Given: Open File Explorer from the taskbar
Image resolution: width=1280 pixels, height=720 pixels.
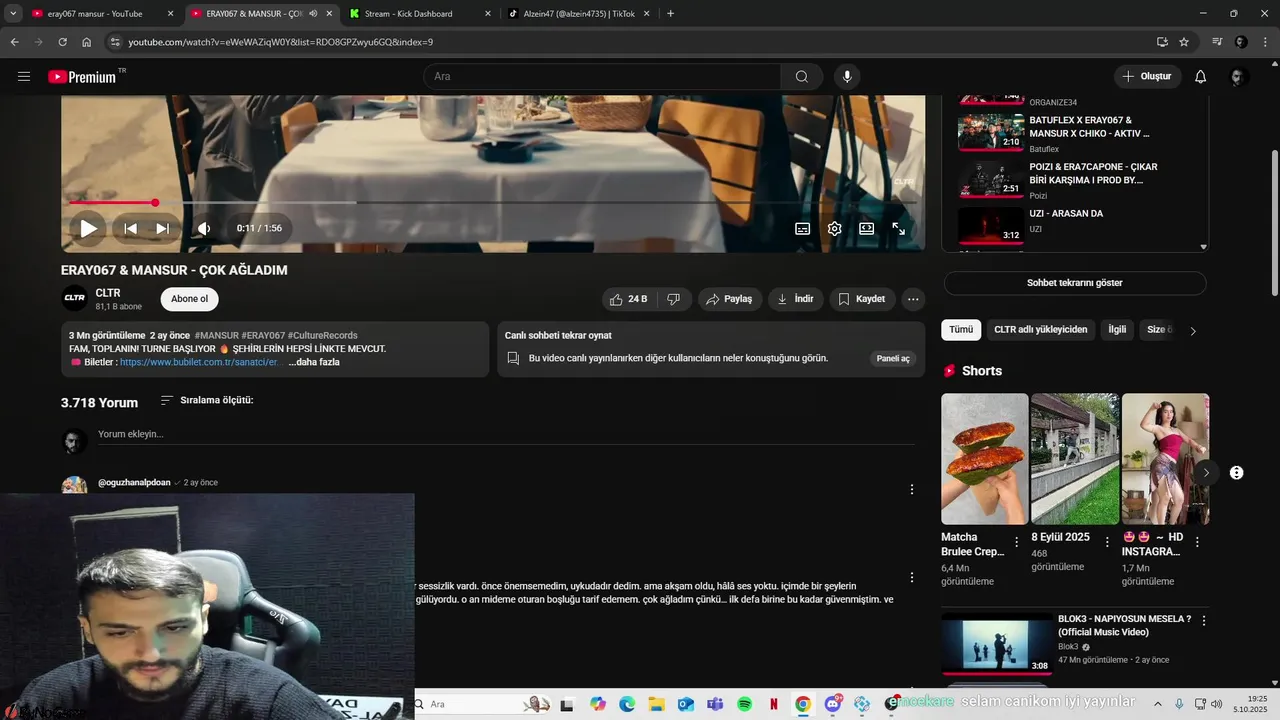Looking at the screenshot, I should [x=656, y=704].
